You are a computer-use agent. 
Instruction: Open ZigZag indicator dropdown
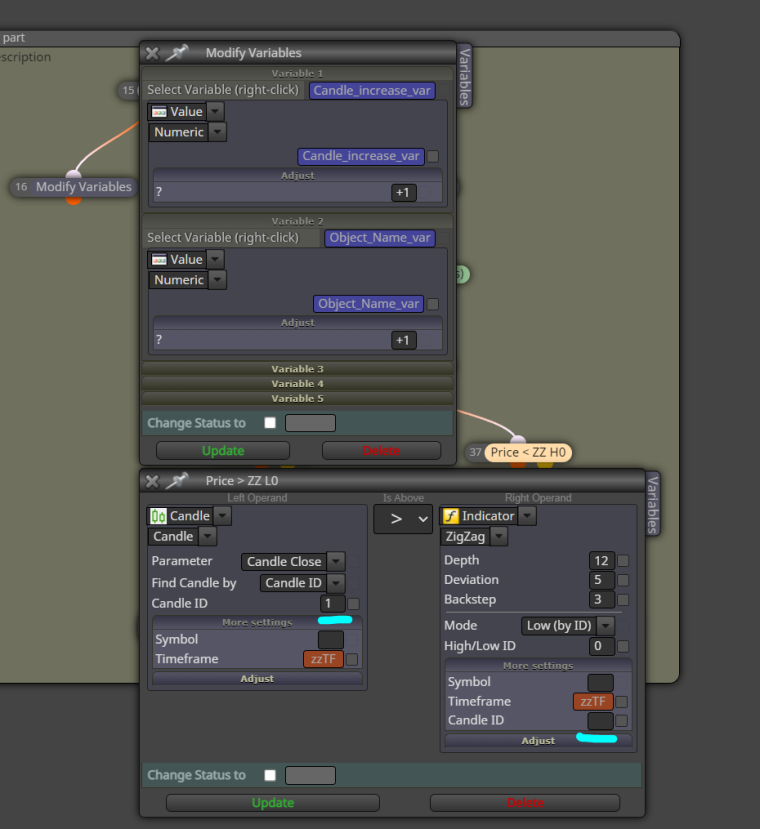[x=499, y=537]
